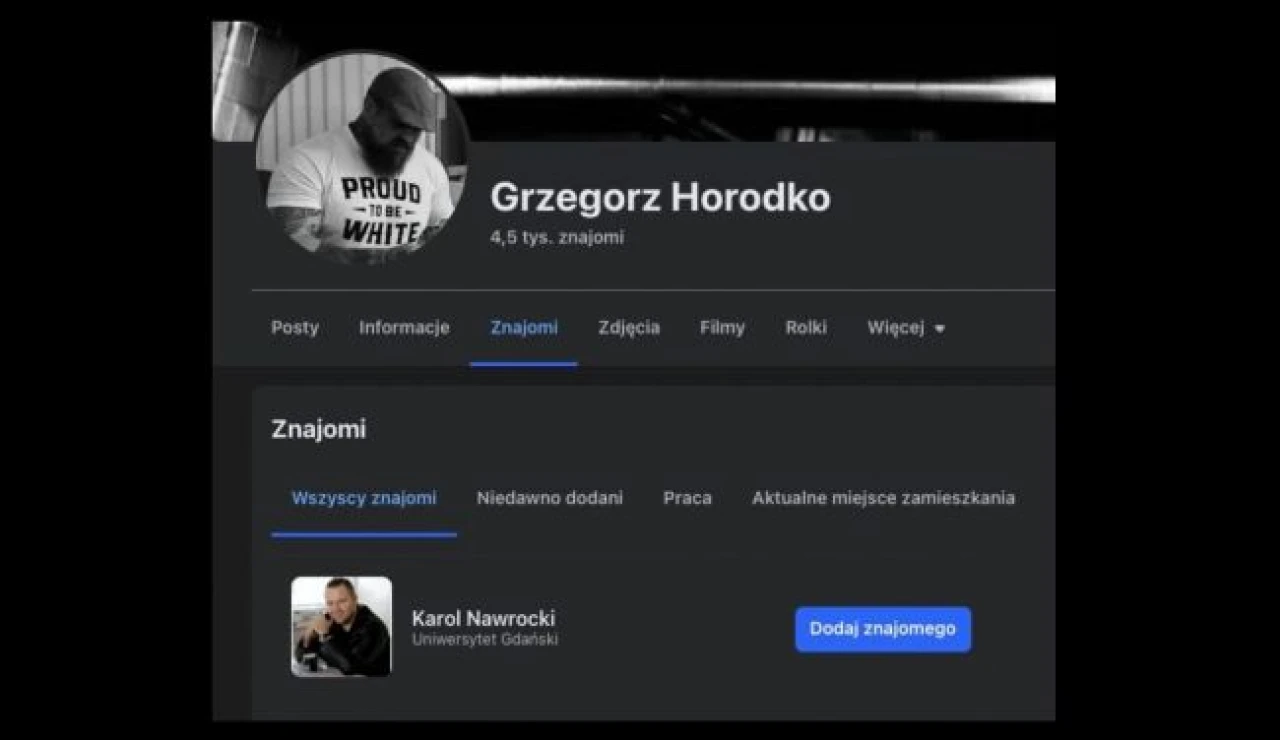
Task: Select the Znajomi profile tab
Action: point(524,328)
